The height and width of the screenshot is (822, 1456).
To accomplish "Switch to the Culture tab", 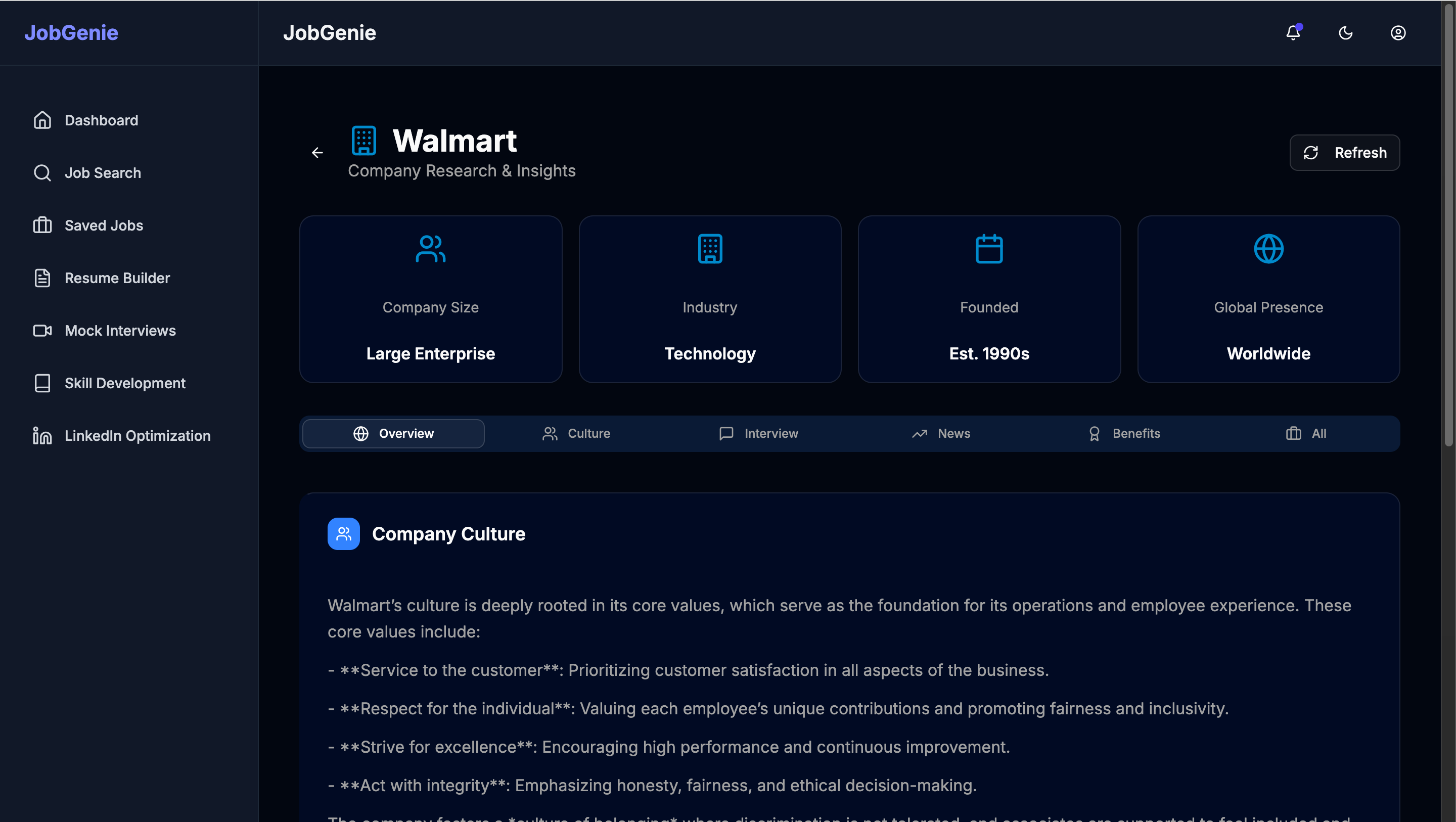I will coord(576,433).
